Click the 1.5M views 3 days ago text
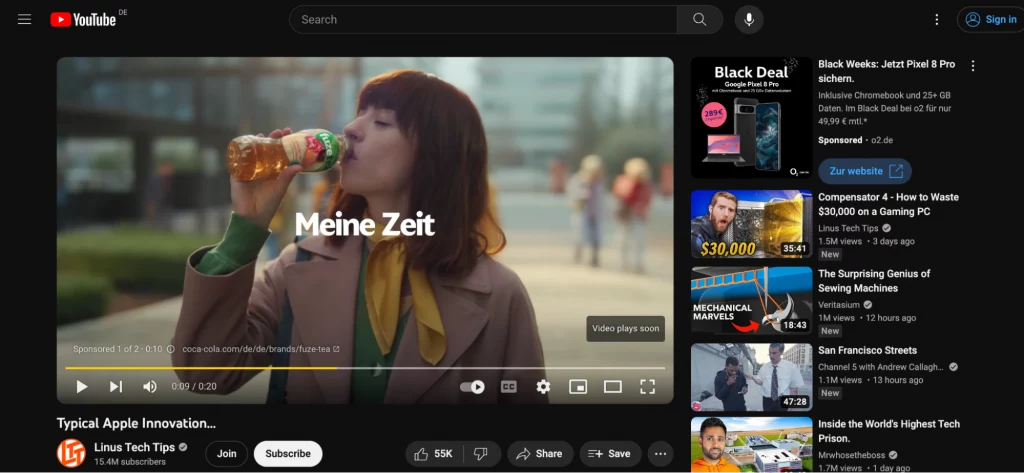 867,242
